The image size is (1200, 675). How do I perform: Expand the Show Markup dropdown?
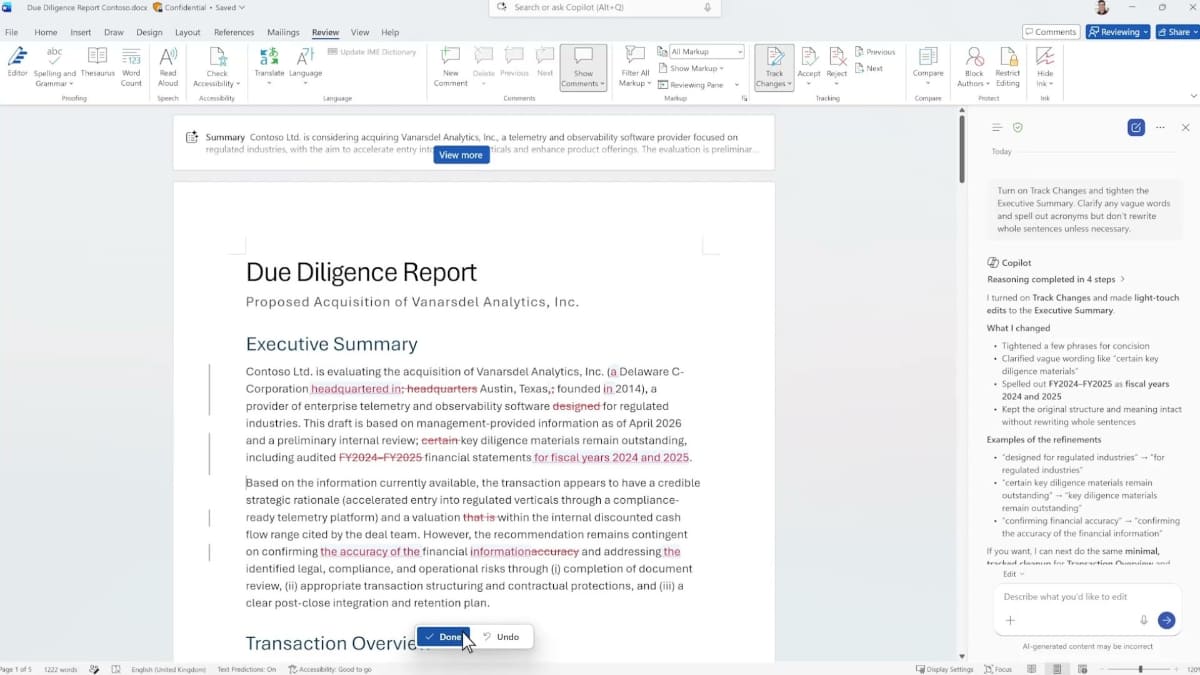[x=694, y=68]
